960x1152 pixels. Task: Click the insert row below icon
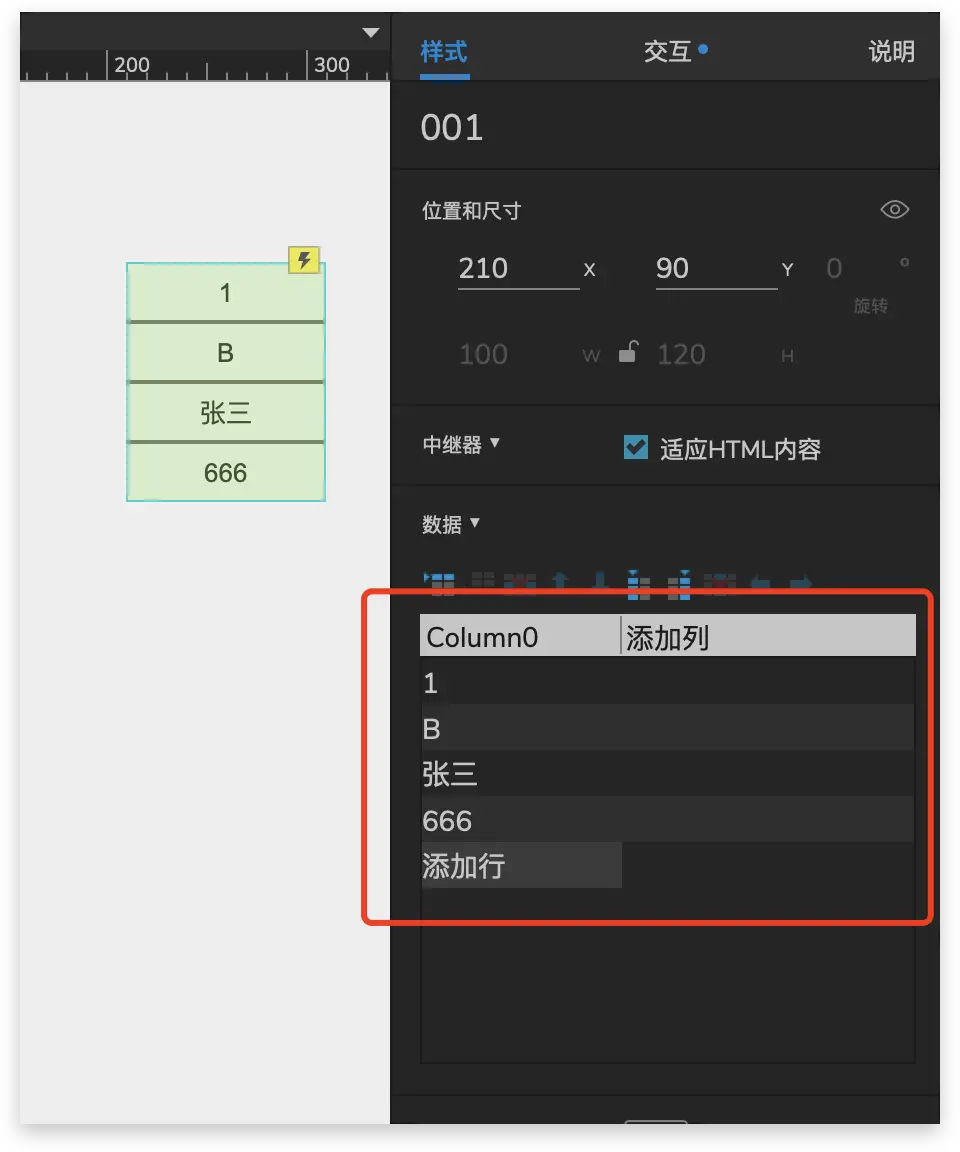(483, 582)
